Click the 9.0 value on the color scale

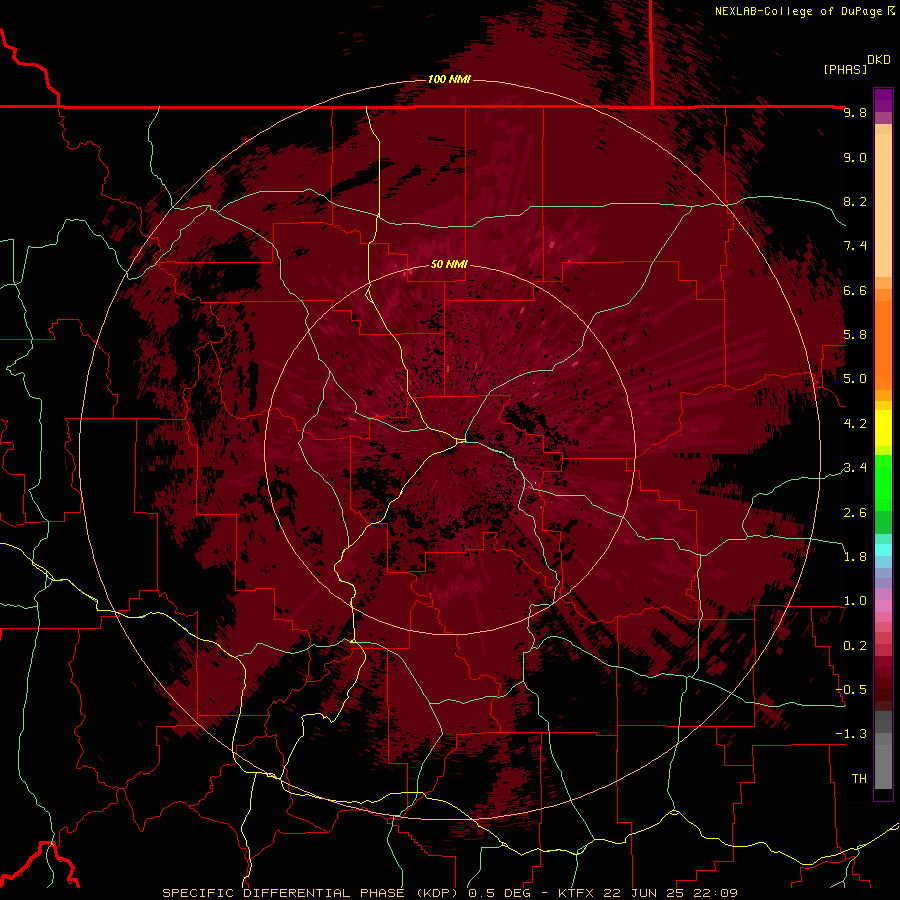pos(855,157)
